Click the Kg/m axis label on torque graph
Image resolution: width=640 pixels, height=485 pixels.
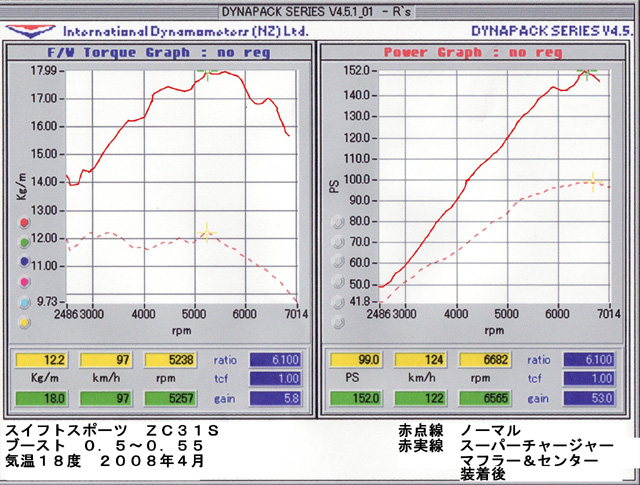22,187
